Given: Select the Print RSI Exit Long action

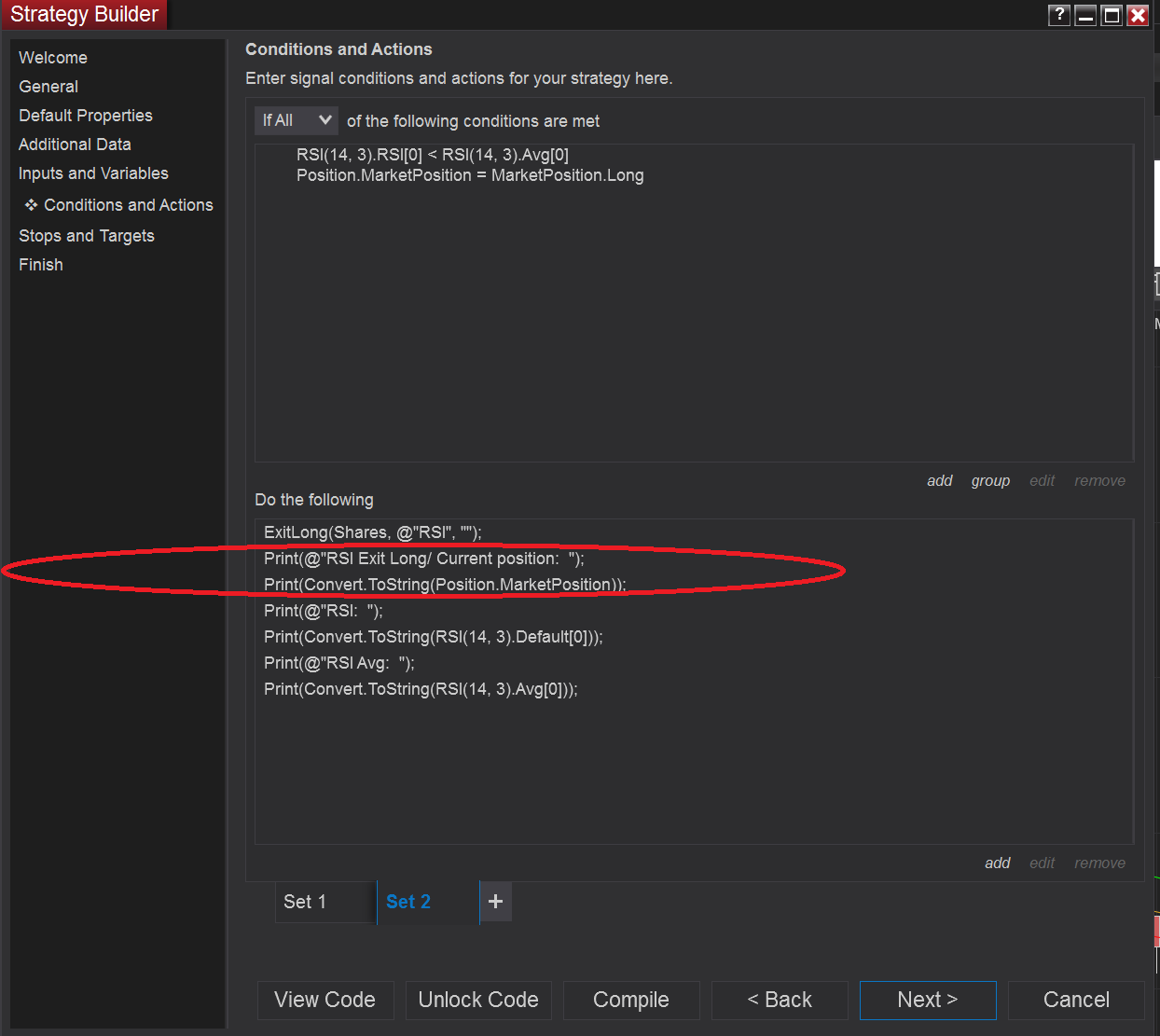Looking at the screenshot, I should click(x=424, y=559).
